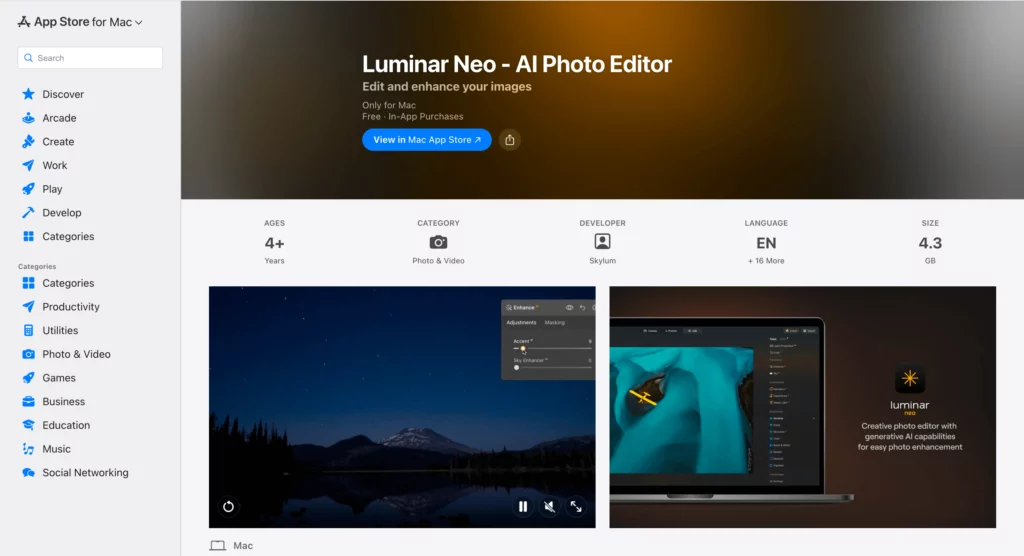Unmute the preview video
Screen dimensions: 1024x556
(550, 506)
